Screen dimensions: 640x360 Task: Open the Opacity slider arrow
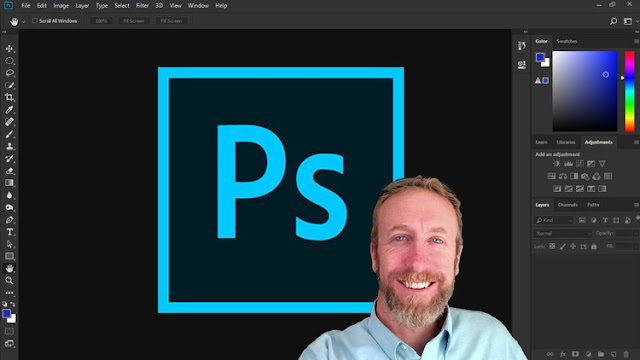(x=636, y=233)
